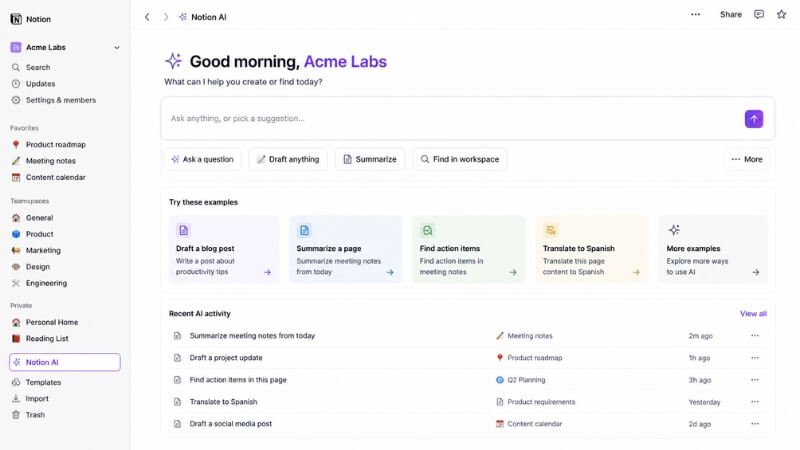Click Notion AI breadcrumb title
Screen dimensions: 800x450
point(208,17)
